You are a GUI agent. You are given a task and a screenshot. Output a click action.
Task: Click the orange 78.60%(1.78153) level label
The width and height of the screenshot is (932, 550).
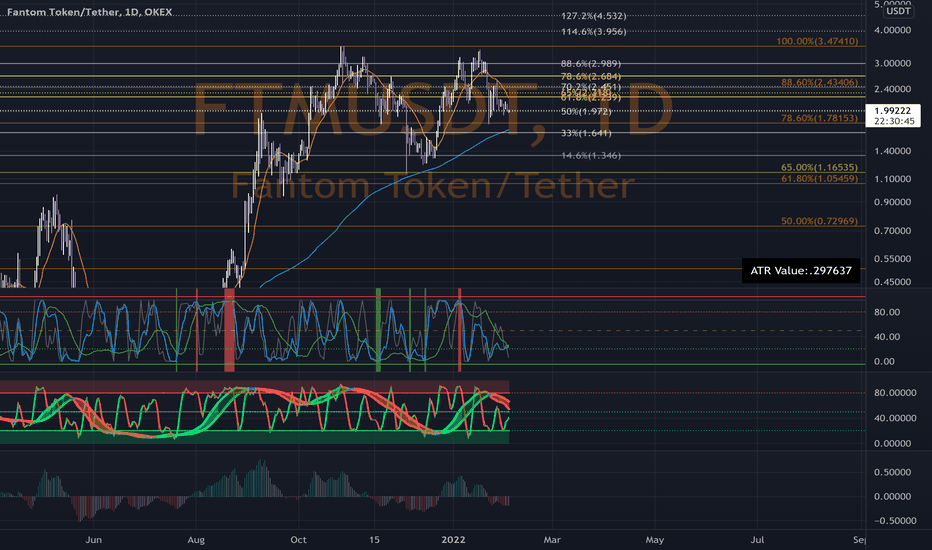click(x=819, y=118)
